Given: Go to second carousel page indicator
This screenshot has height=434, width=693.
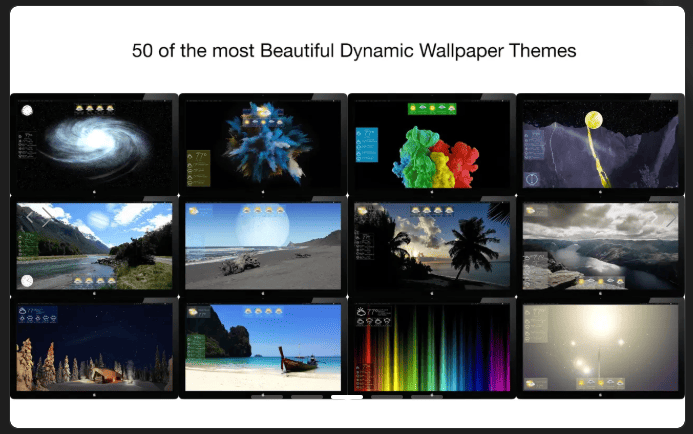Looking at the screenshot, I should pos(307,397).
